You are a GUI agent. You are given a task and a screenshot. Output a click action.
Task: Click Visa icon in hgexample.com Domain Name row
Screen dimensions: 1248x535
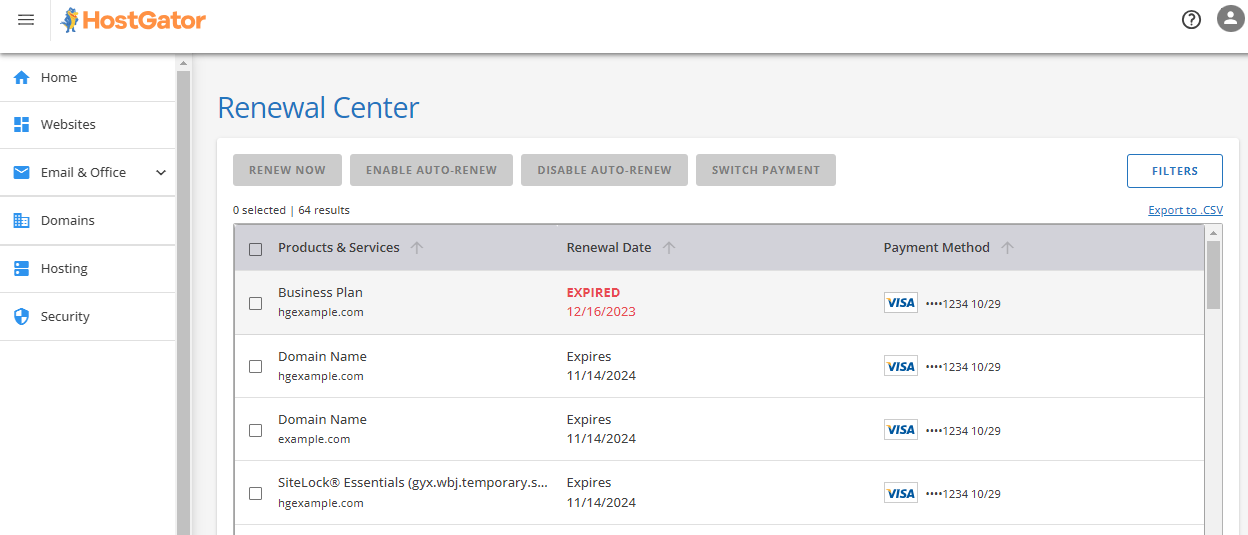tap(901, 366)
